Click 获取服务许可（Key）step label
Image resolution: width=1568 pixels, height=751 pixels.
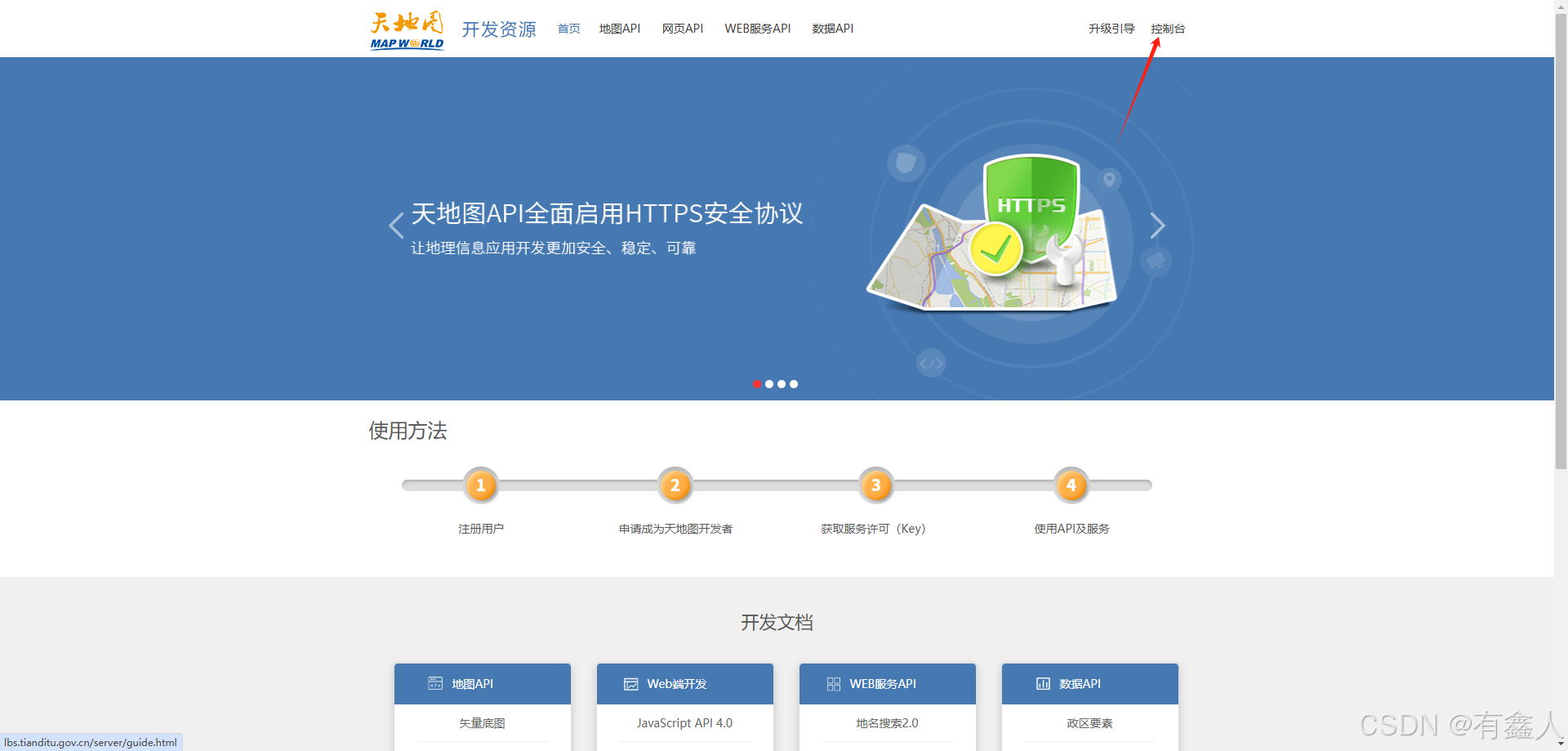873,529
